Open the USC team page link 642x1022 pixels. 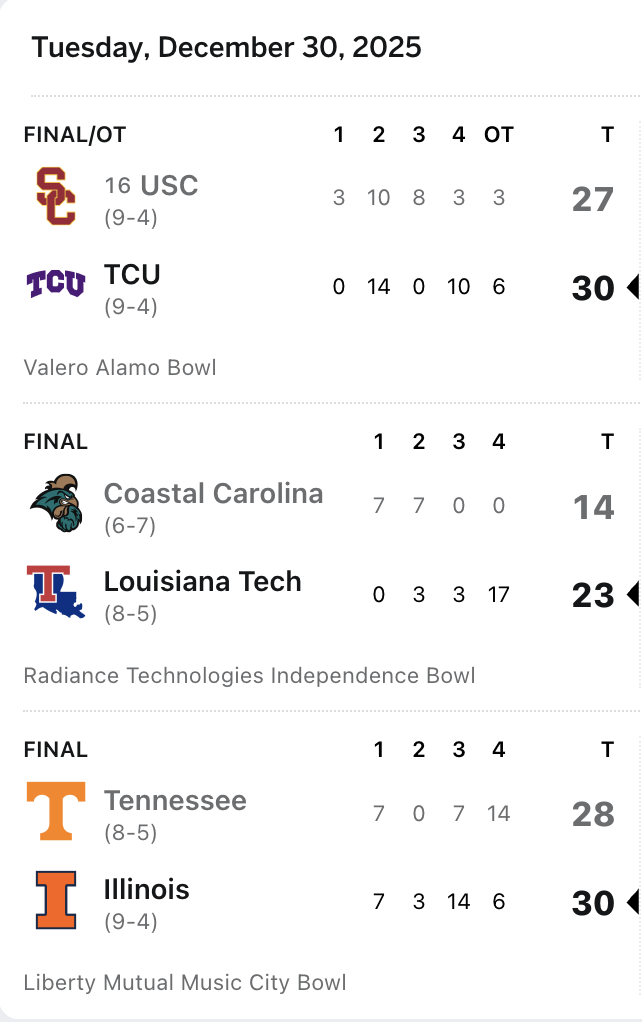168,186
